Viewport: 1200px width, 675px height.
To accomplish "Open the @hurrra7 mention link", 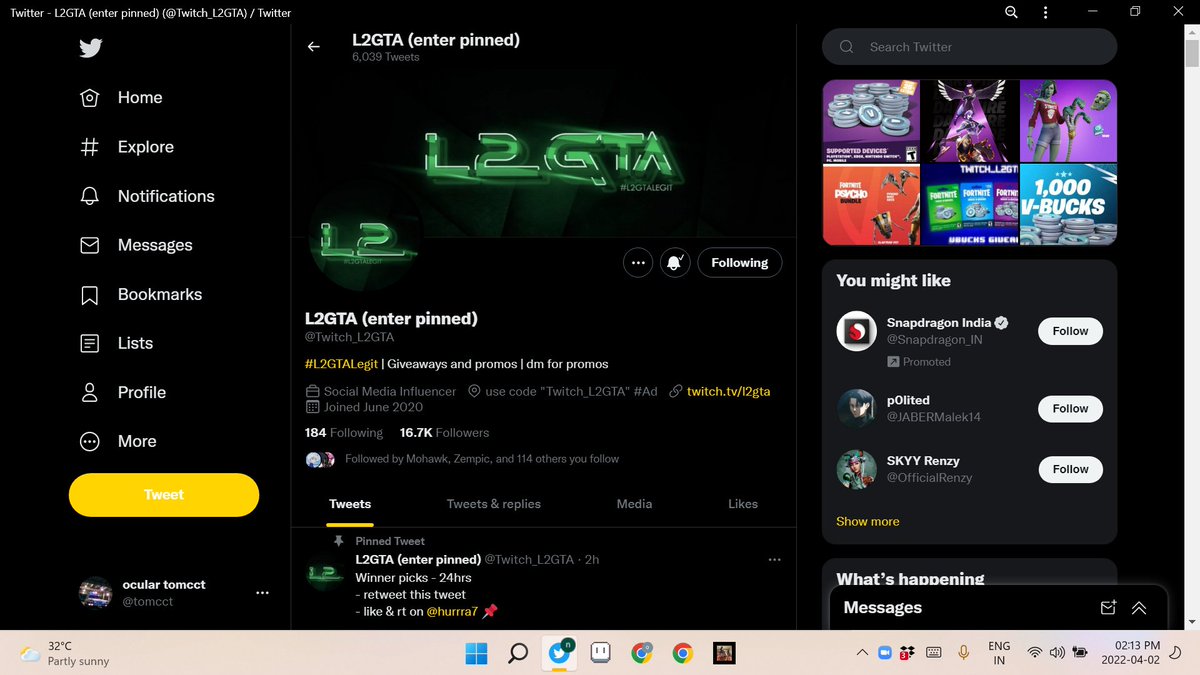I will tap(453, 611).
